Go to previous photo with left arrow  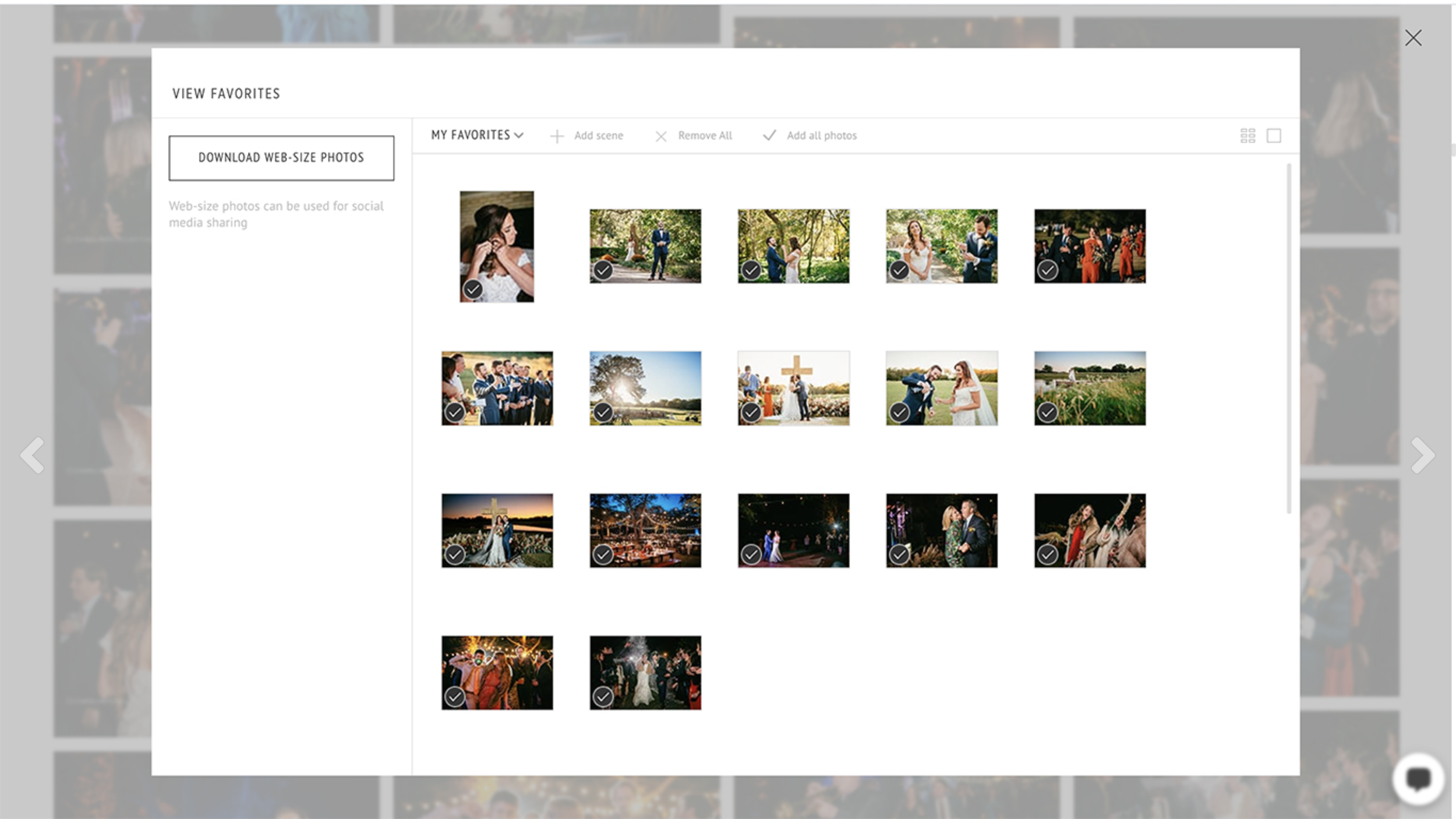click(x=33, y=455)
